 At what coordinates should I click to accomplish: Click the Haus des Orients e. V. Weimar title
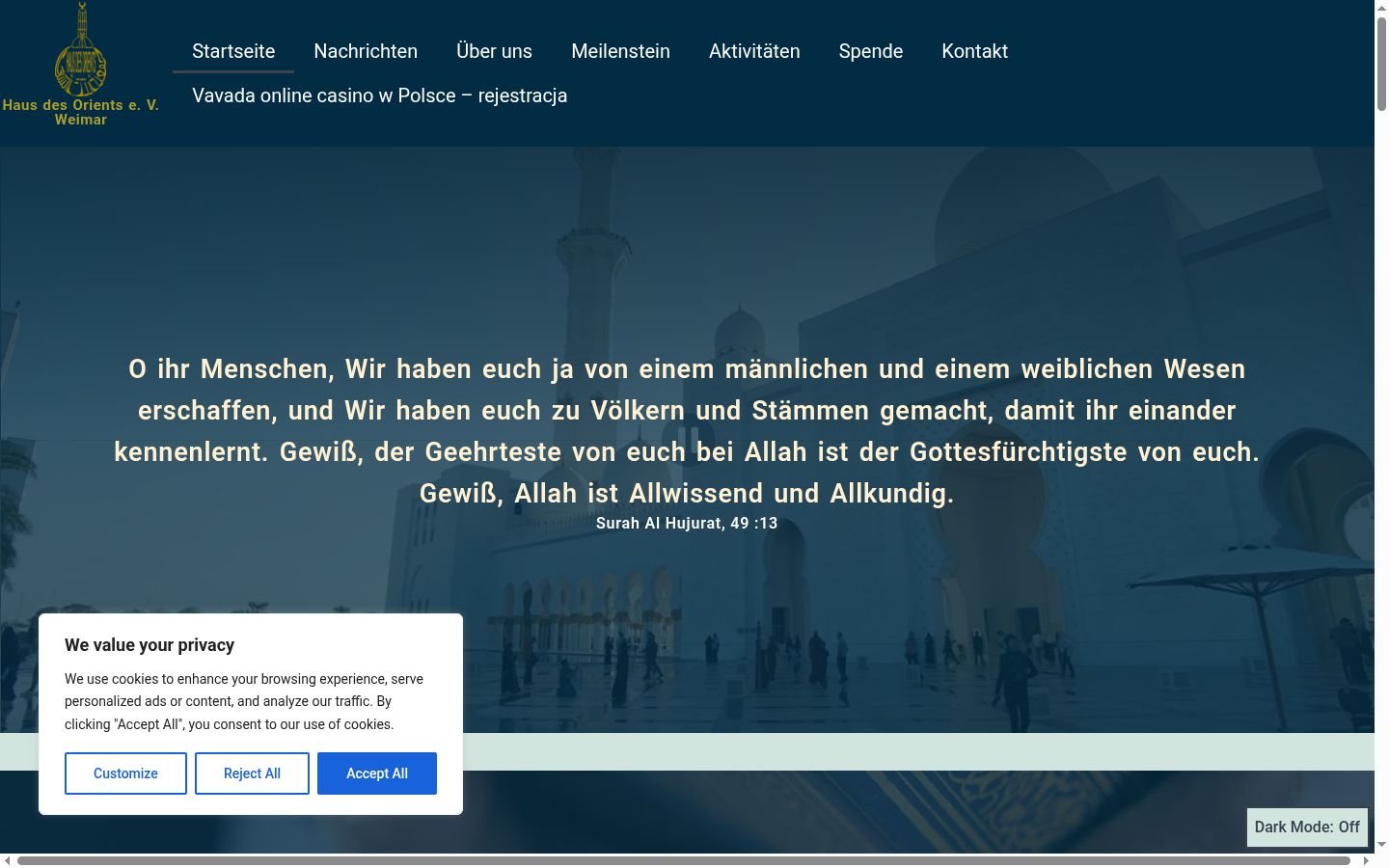(x=81, y=112)
